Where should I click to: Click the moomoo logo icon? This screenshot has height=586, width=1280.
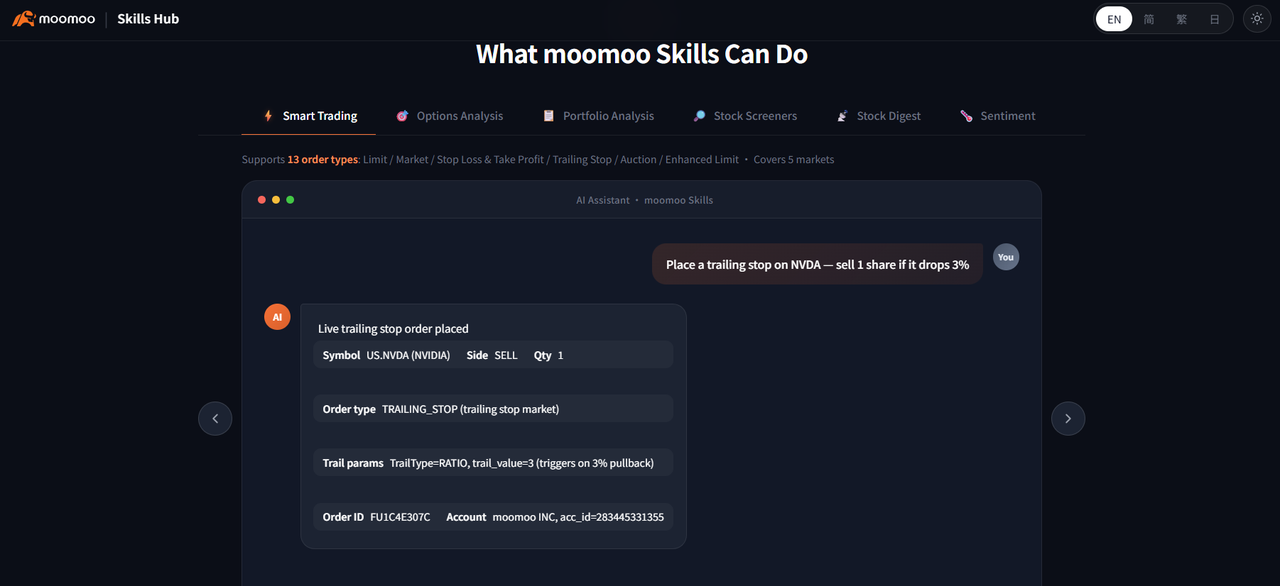[x=24, y=18]
